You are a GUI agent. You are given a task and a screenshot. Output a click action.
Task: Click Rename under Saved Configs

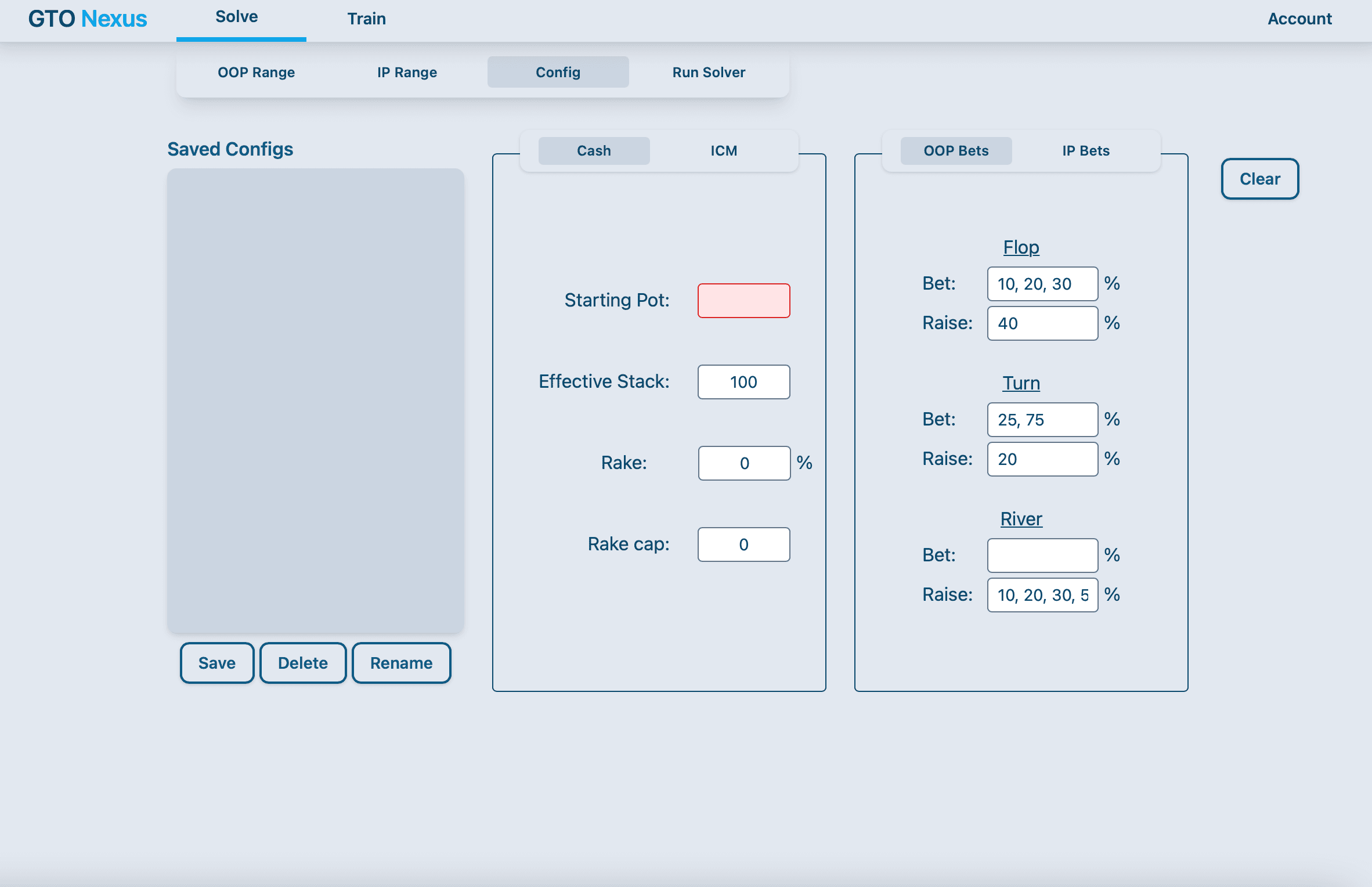401,663
